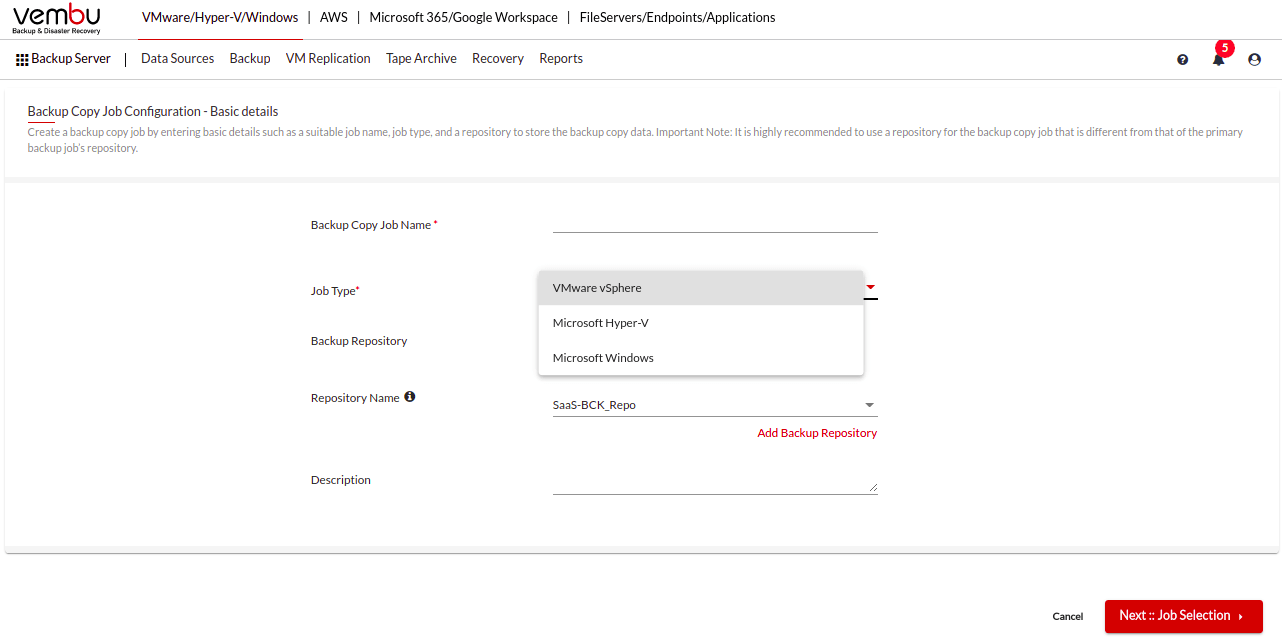1282x637 pixels.
Task: Open the Backup Server module grid
Action: point(63,59)
